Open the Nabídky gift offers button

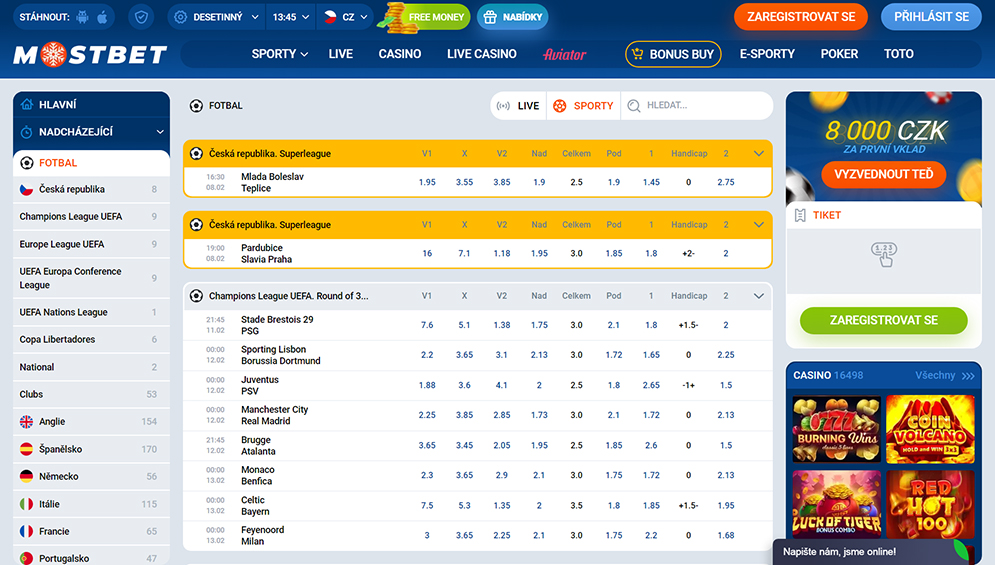click(x=512, y=17)
